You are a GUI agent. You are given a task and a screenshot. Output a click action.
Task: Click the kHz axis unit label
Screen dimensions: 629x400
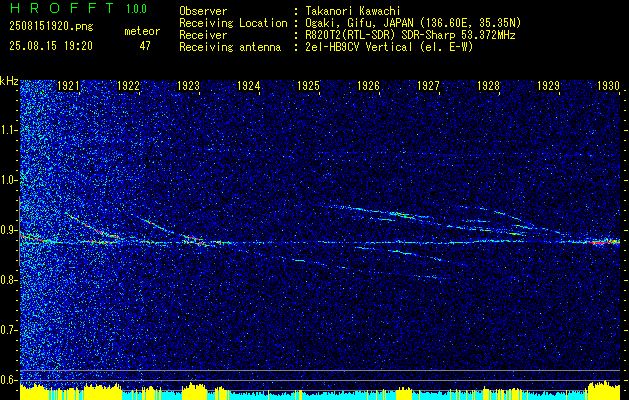9,81
